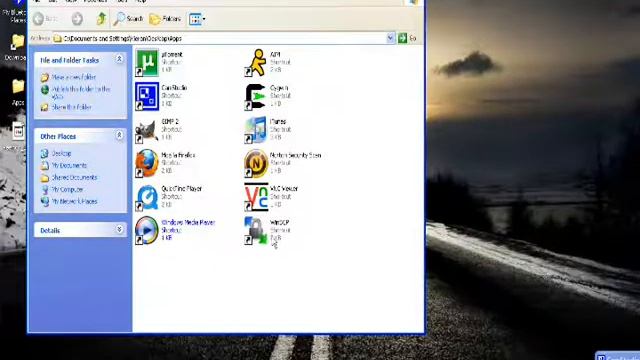Select the CamStudio shortcut icon
The height and width of the screenshot is (360, 640).
tap(147, 96)
